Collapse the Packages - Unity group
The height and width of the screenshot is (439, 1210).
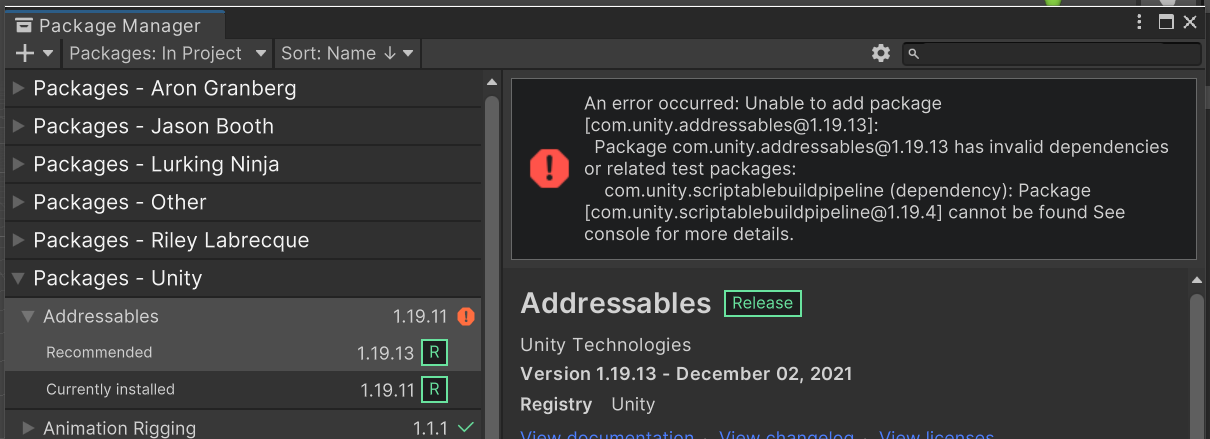(18, 278)
